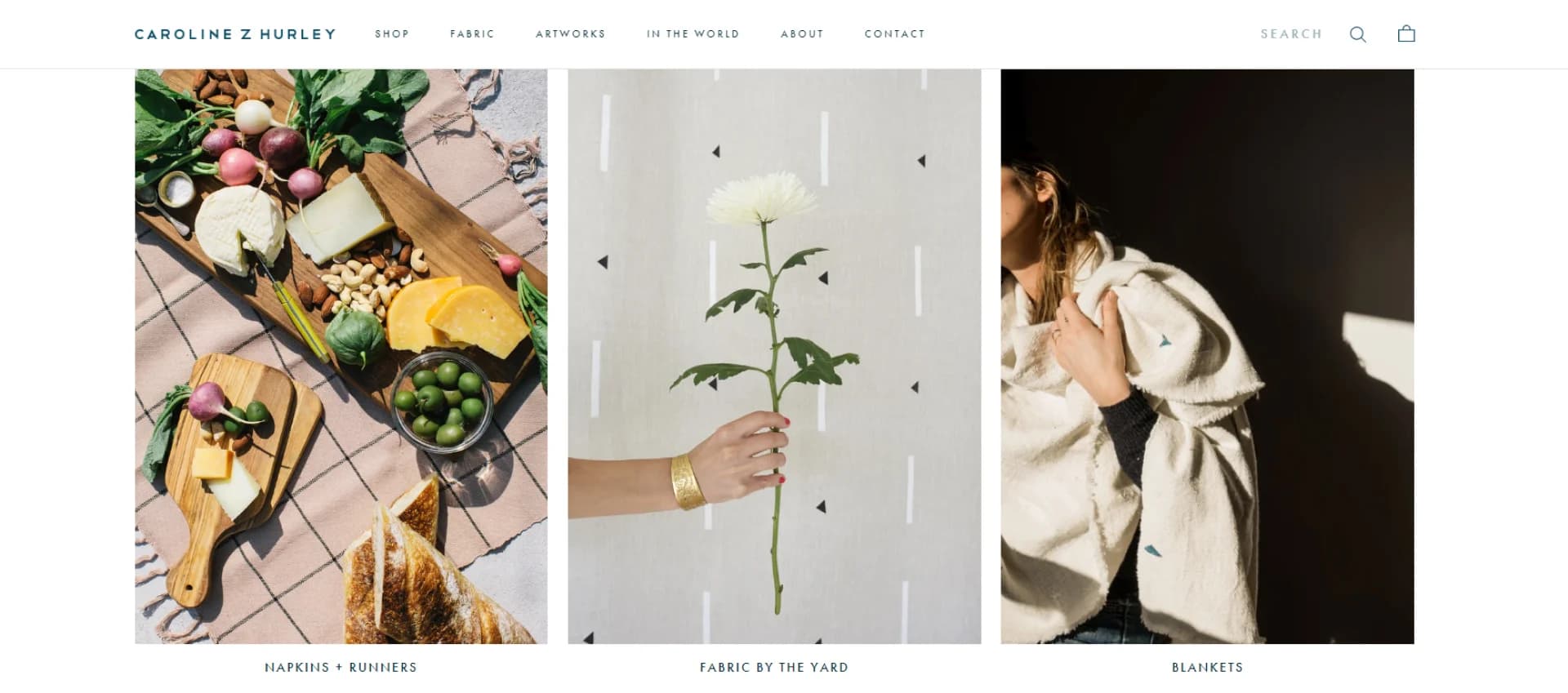This screenshot has width=1568, height=693.
Task: Click the white flower fabric photo
Action: 774,357
